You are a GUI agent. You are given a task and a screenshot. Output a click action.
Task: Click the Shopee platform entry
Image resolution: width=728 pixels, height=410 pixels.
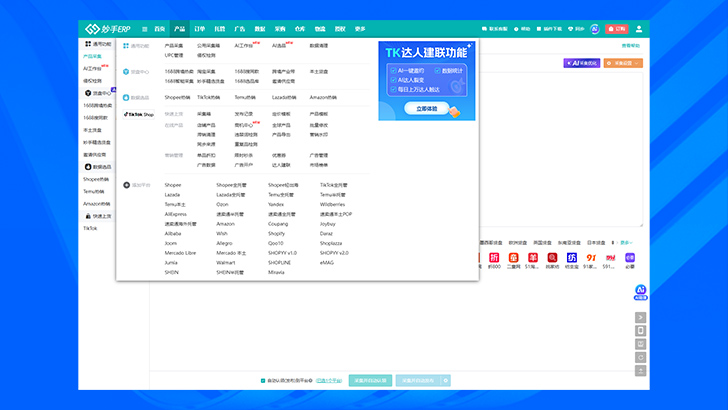click(x=173, y=185)
